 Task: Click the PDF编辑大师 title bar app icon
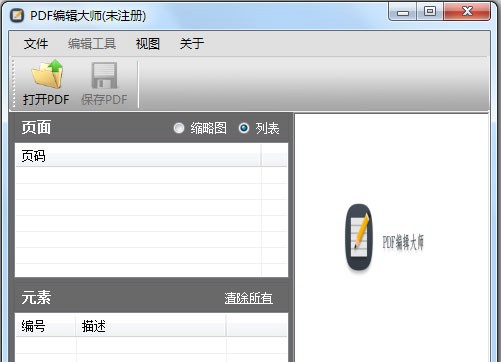[x=17, y=15]
